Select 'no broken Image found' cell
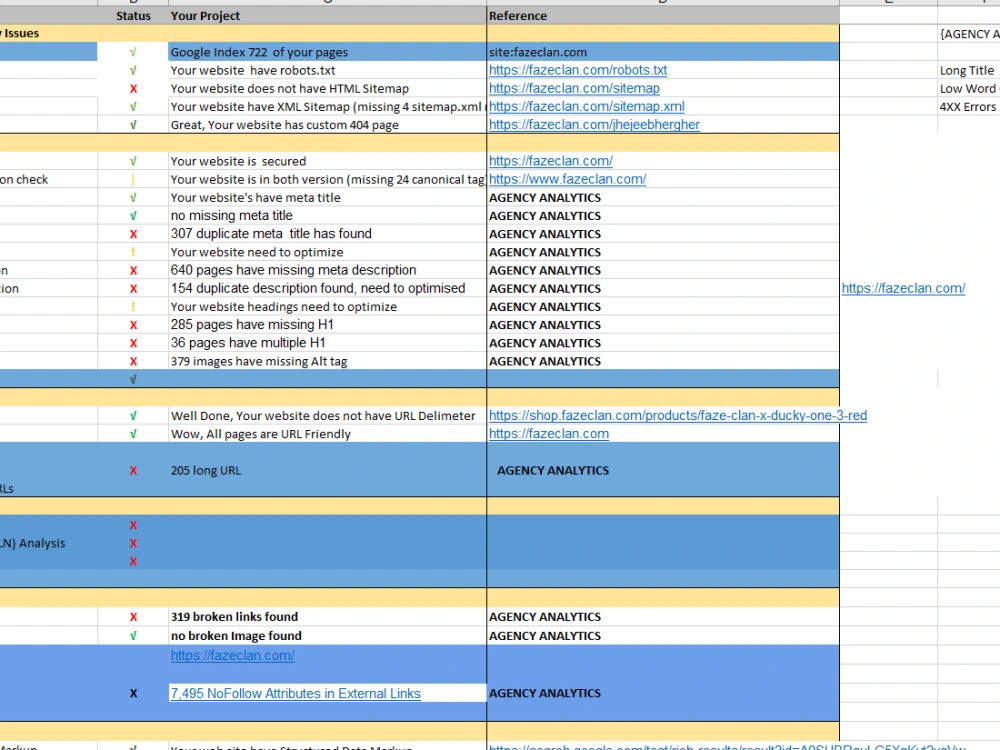 tap(327, 636)
